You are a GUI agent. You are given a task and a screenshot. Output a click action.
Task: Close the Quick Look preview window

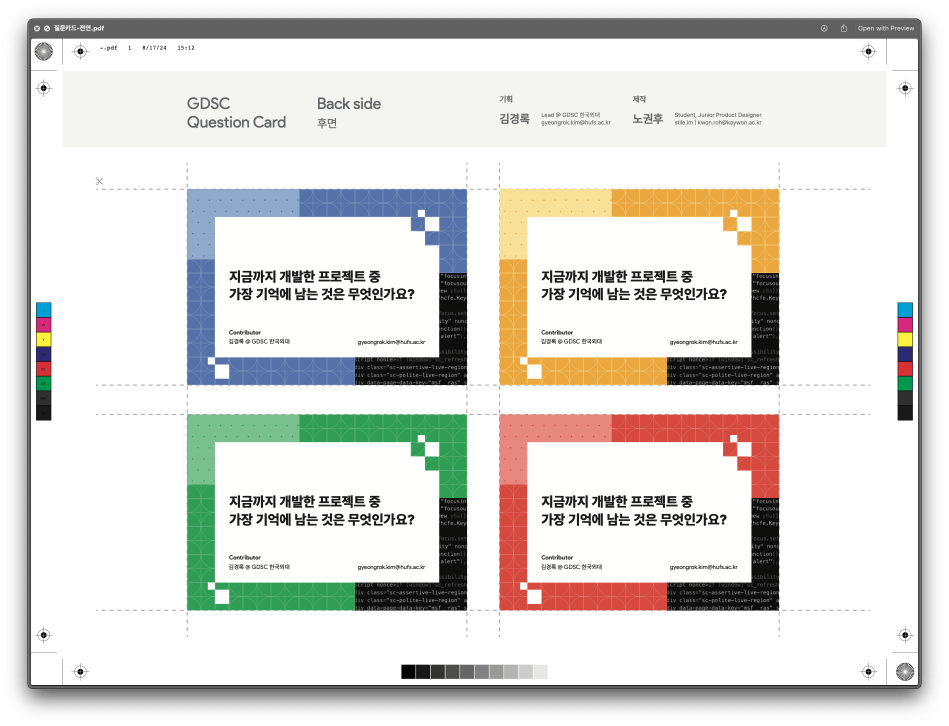coord(37,28)
